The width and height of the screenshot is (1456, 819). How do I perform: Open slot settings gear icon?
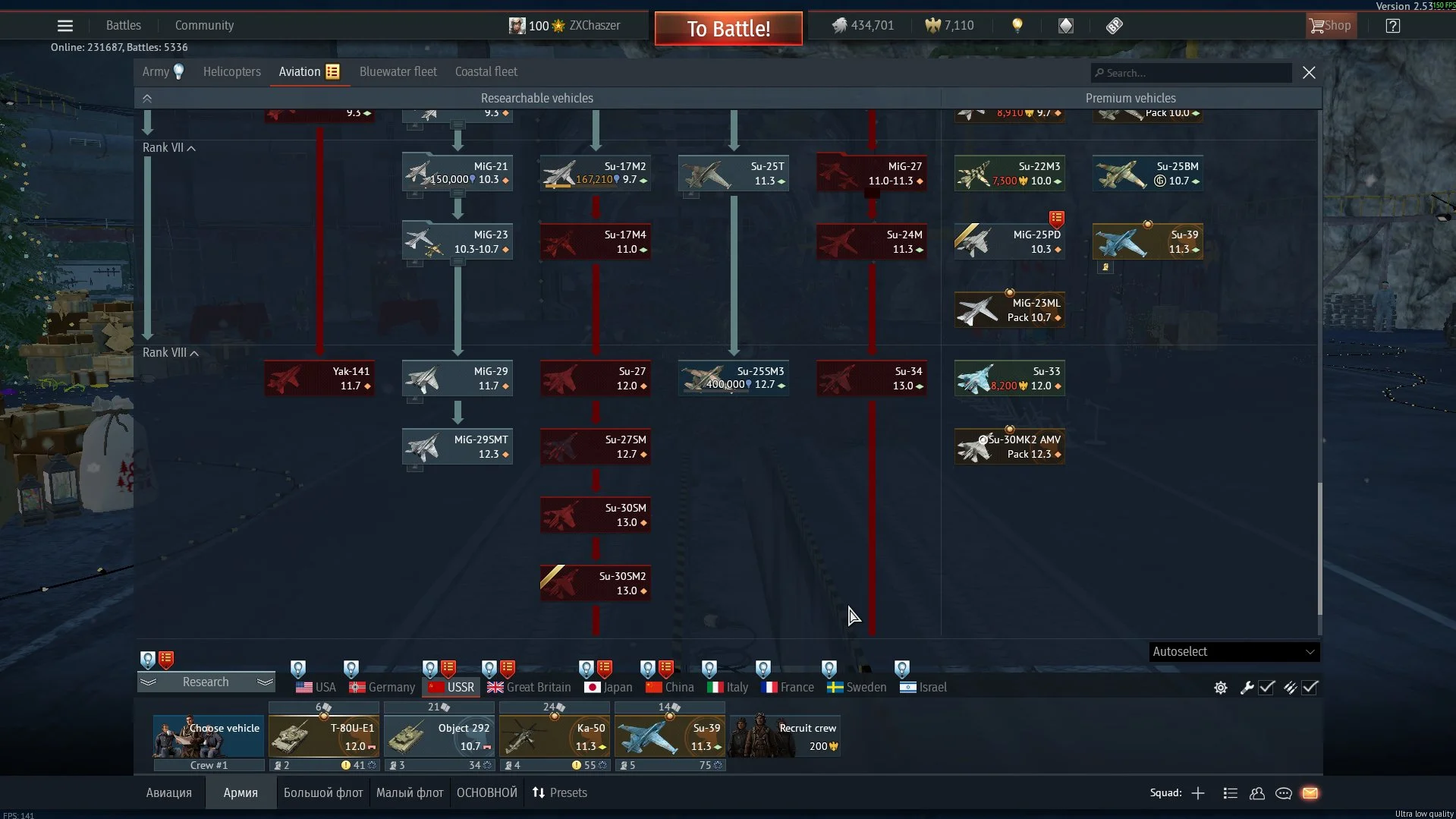coord(1221,688)
